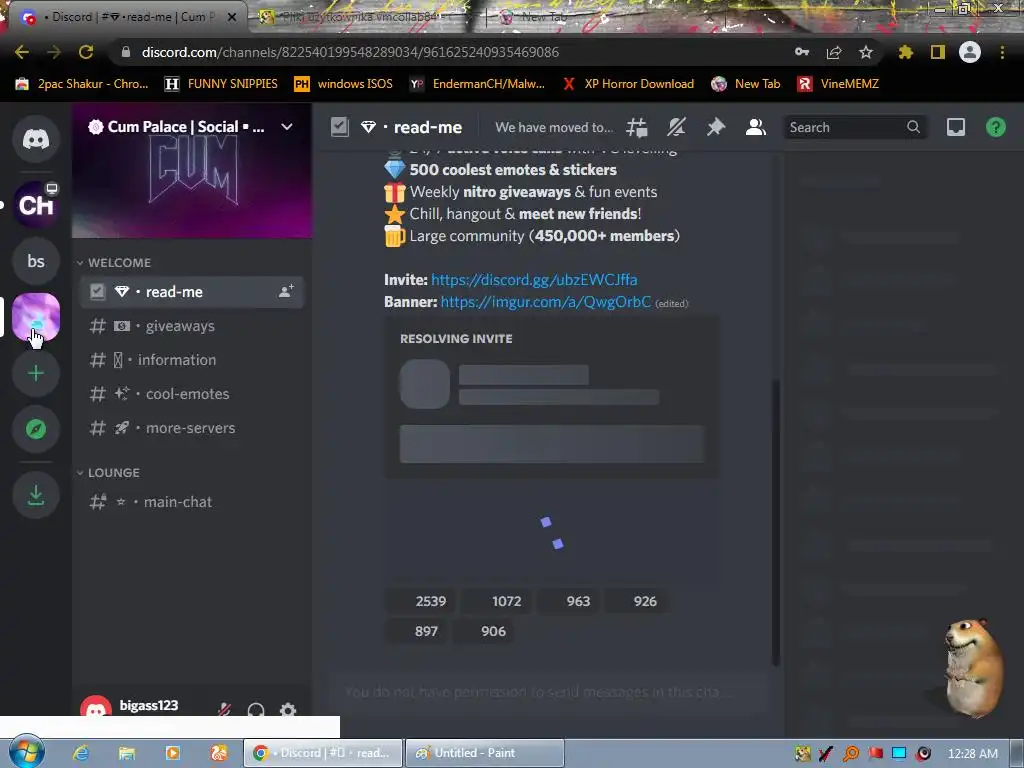Image resolution: width=1024 pixels, height=768 pixels.
Task: Select the bs server icon
Action: [x=36, y=261]
